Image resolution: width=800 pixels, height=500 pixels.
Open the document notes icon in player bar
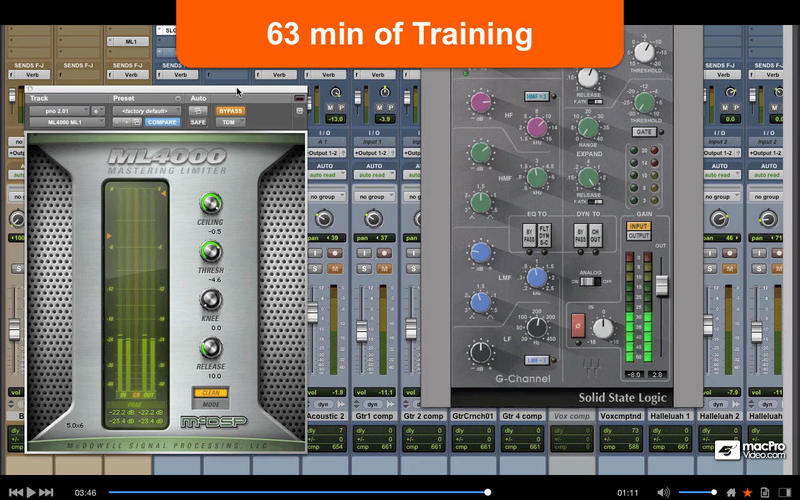click(x=764, y=492)
